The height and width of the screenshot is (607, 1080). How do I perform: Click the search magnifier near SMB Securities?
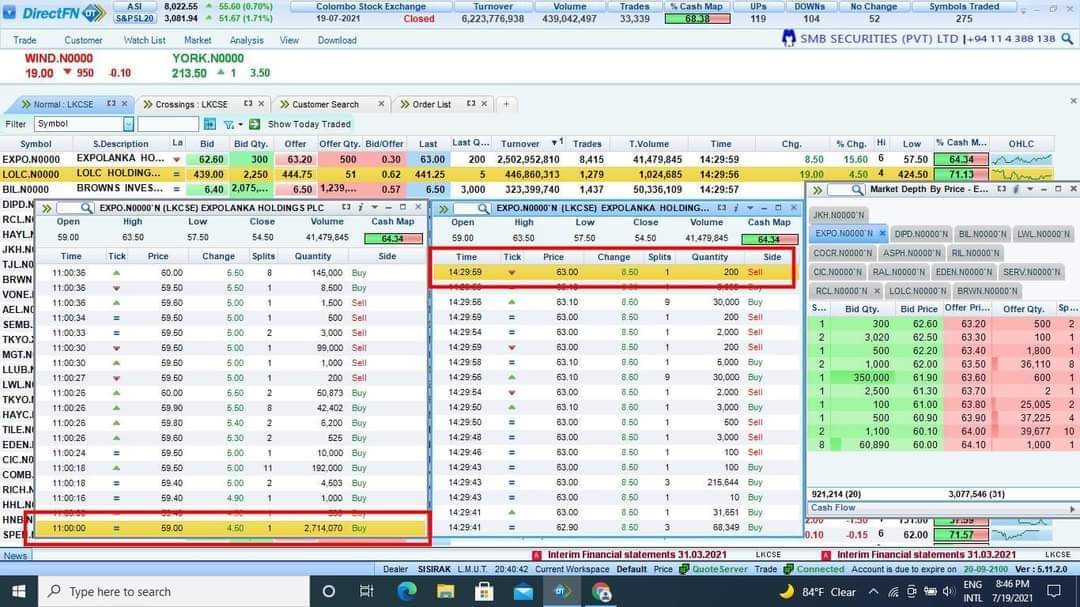point(1068,39)
